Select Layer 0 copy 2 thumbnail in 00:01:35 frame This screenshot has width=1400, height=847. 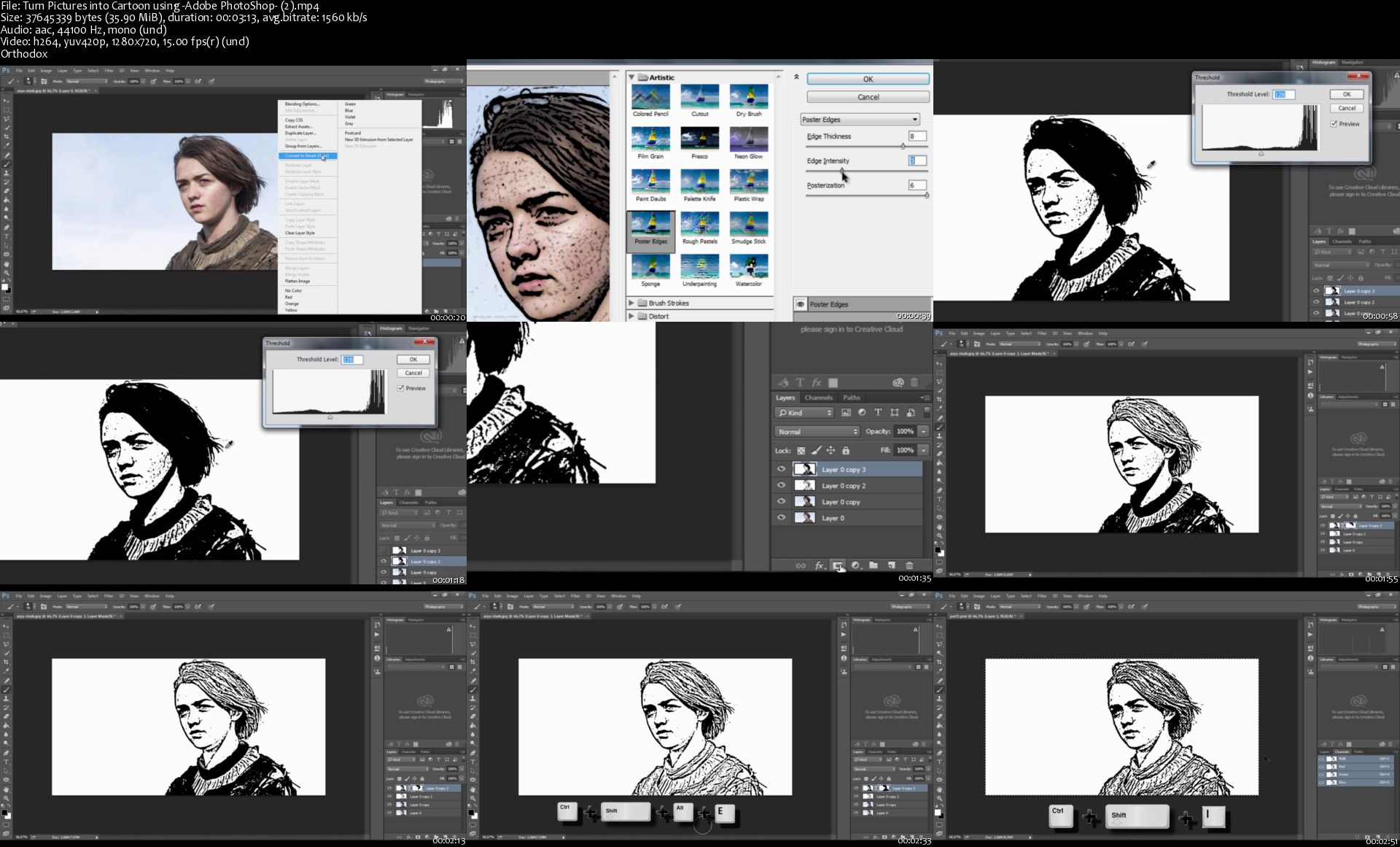804,485
